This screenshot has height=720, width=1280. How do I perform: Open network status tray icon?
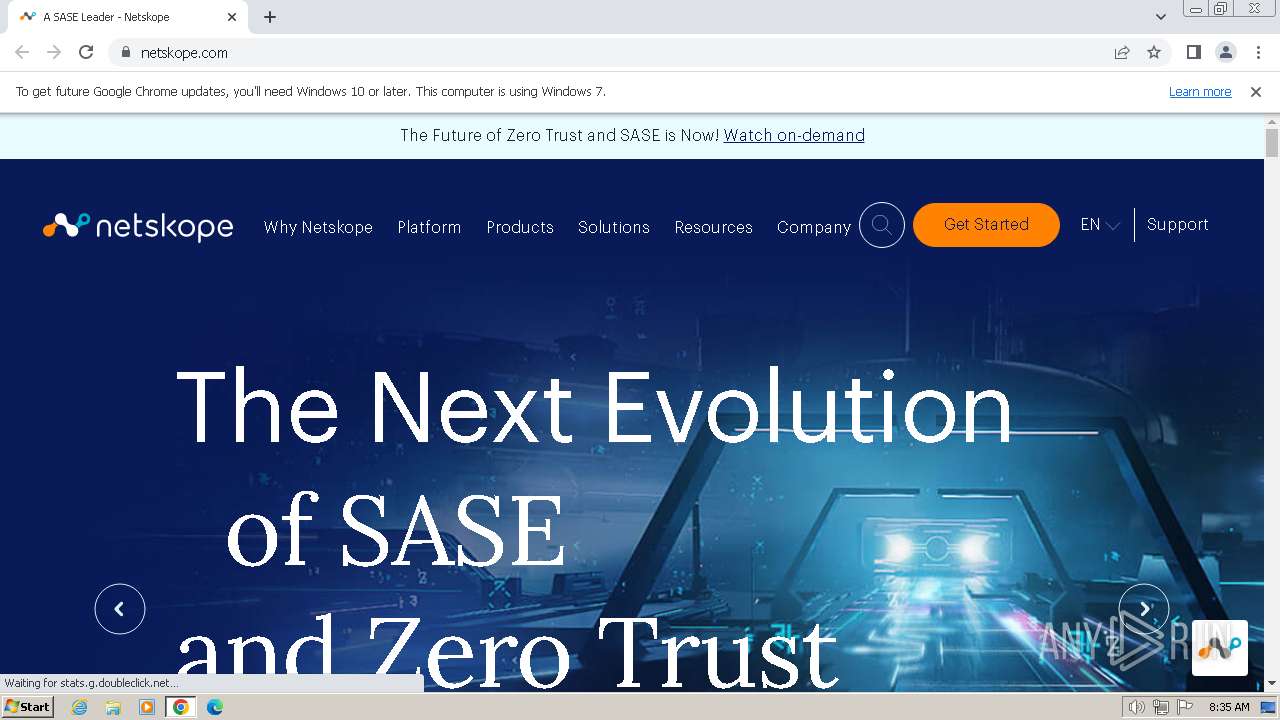[1161, 707]
